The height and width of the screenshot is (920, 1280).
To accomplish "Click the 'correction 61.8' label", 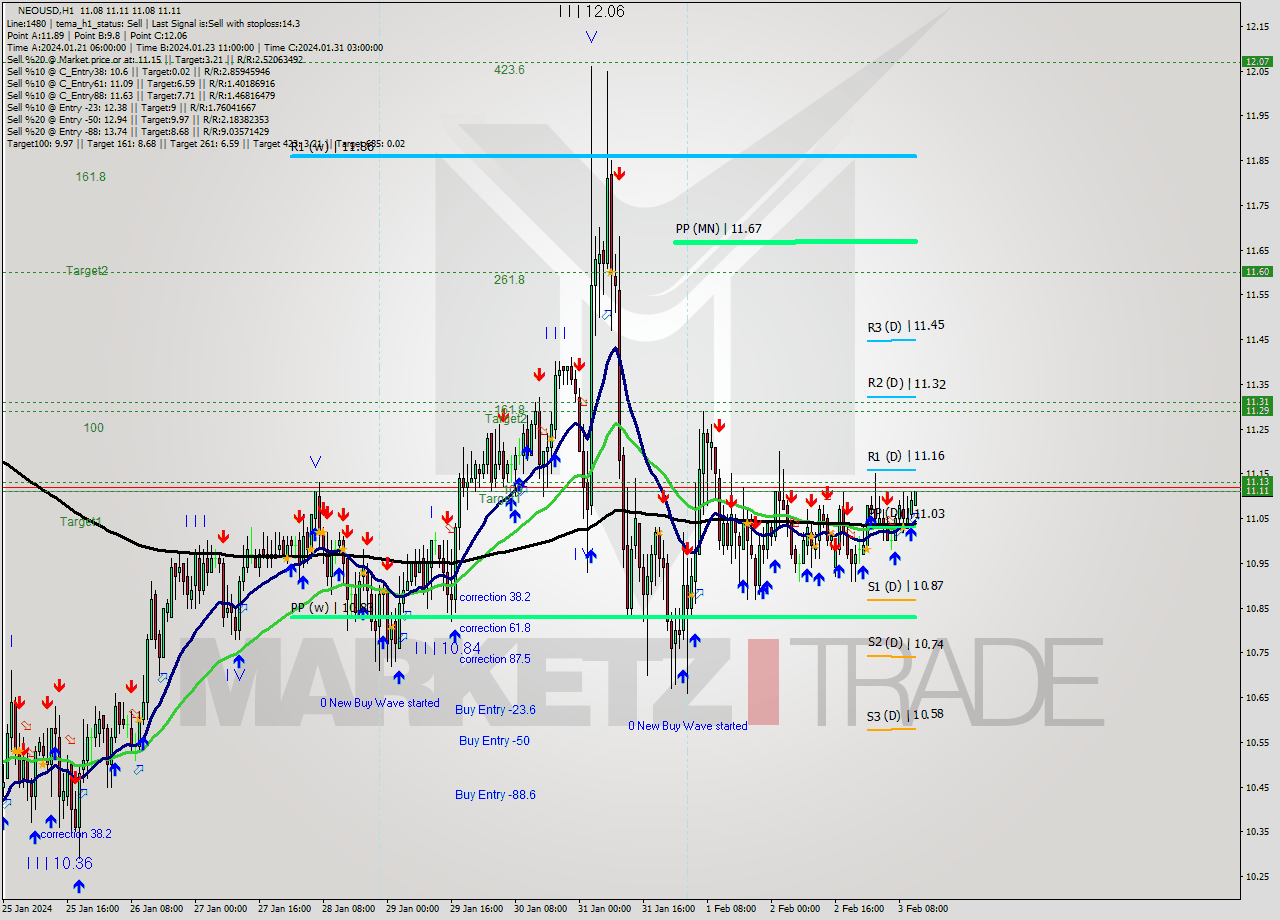I will point(495,628).
